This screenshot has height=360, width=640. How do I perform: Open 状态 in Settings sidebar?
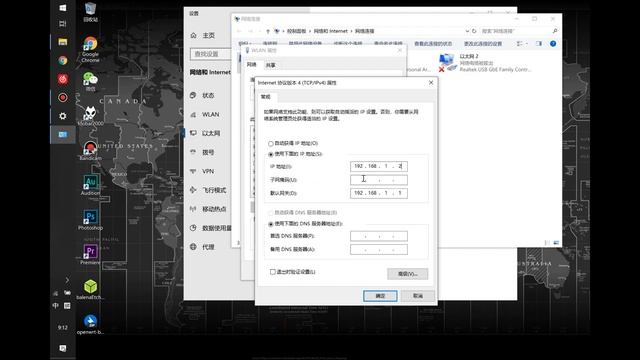tap(208, 96)
